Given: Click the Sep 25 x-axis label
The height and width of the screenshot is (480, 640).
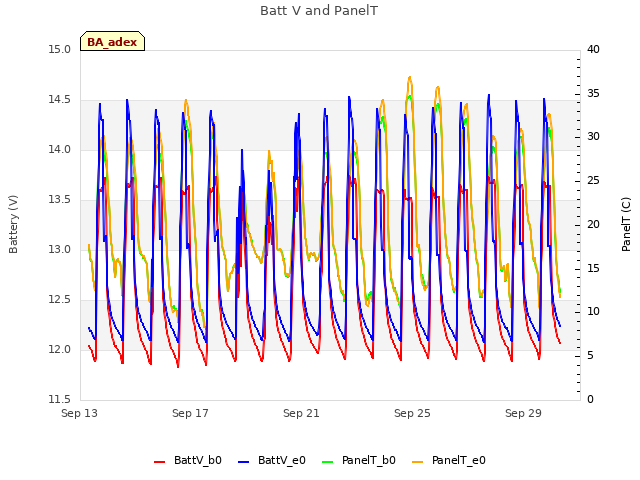Looking at the screenshot, I should tap(412, 413).
